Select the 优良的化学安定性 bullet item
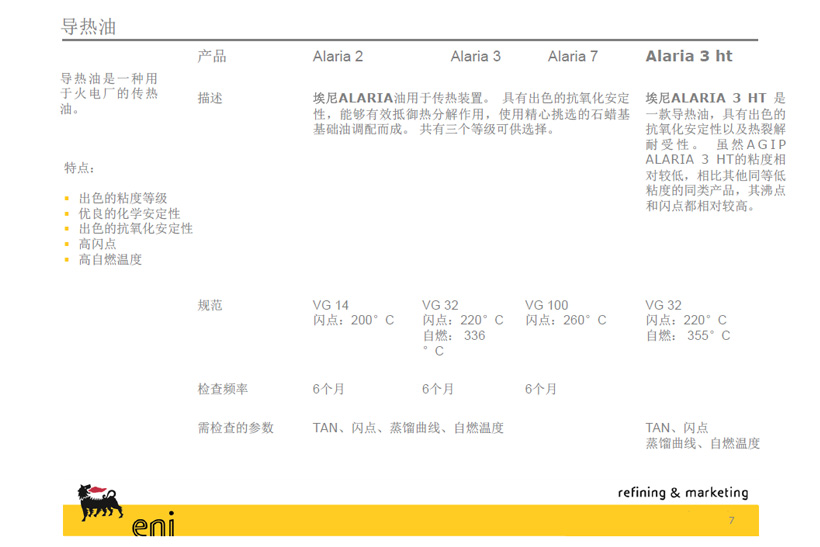This screenshot has height=547, width=820. click(x=129, y=214)
